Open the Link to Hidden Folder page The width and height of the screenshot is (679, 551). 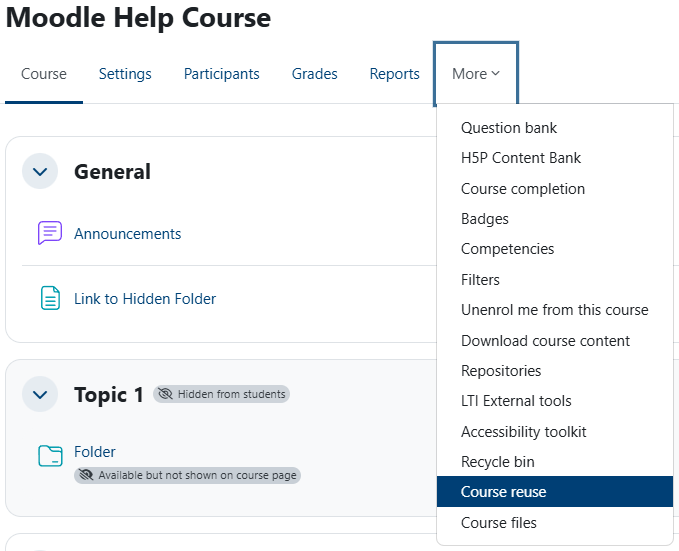(145, 299)
